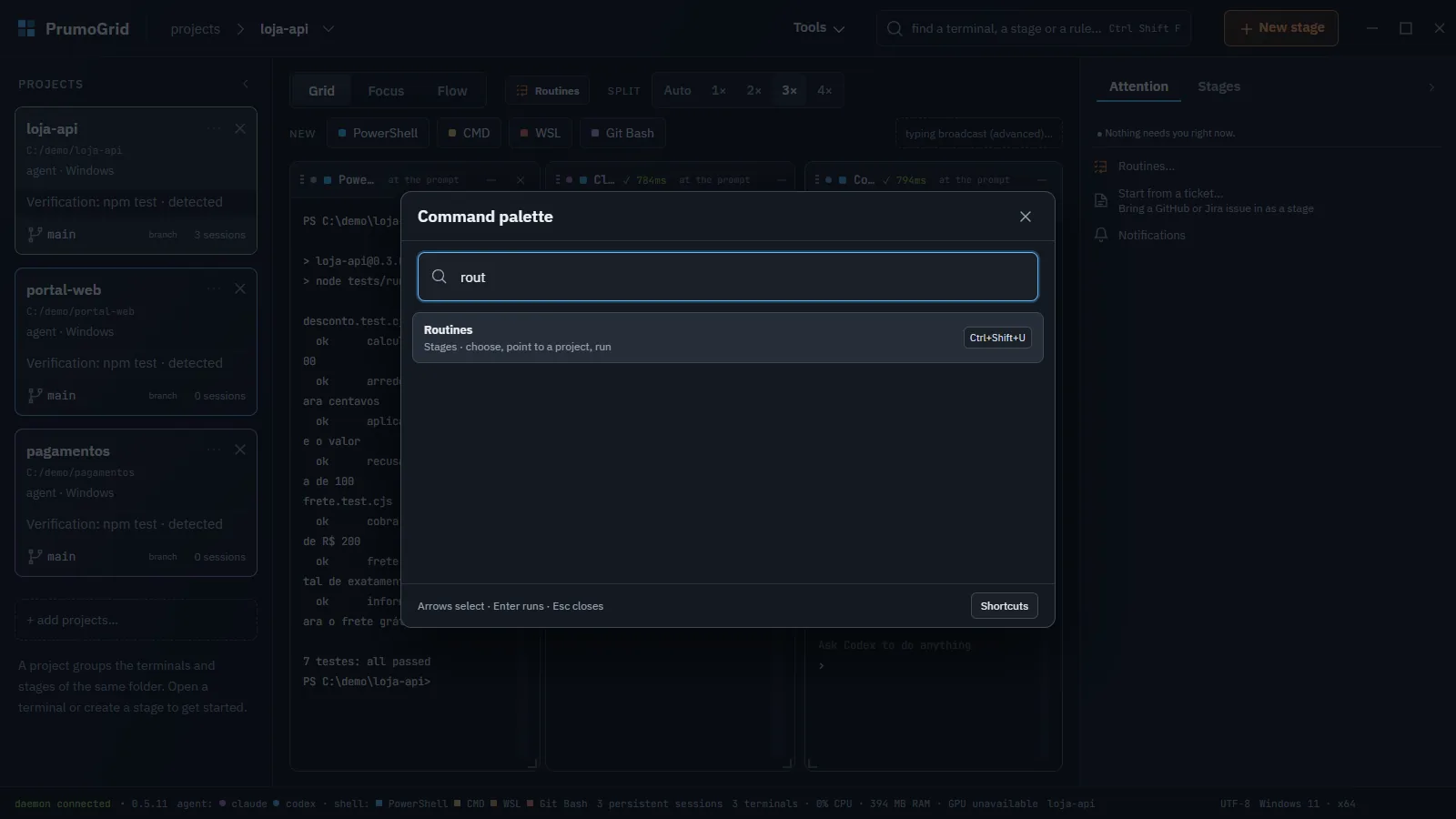Click the Shortcuts button in the palette

(1005, 606)
